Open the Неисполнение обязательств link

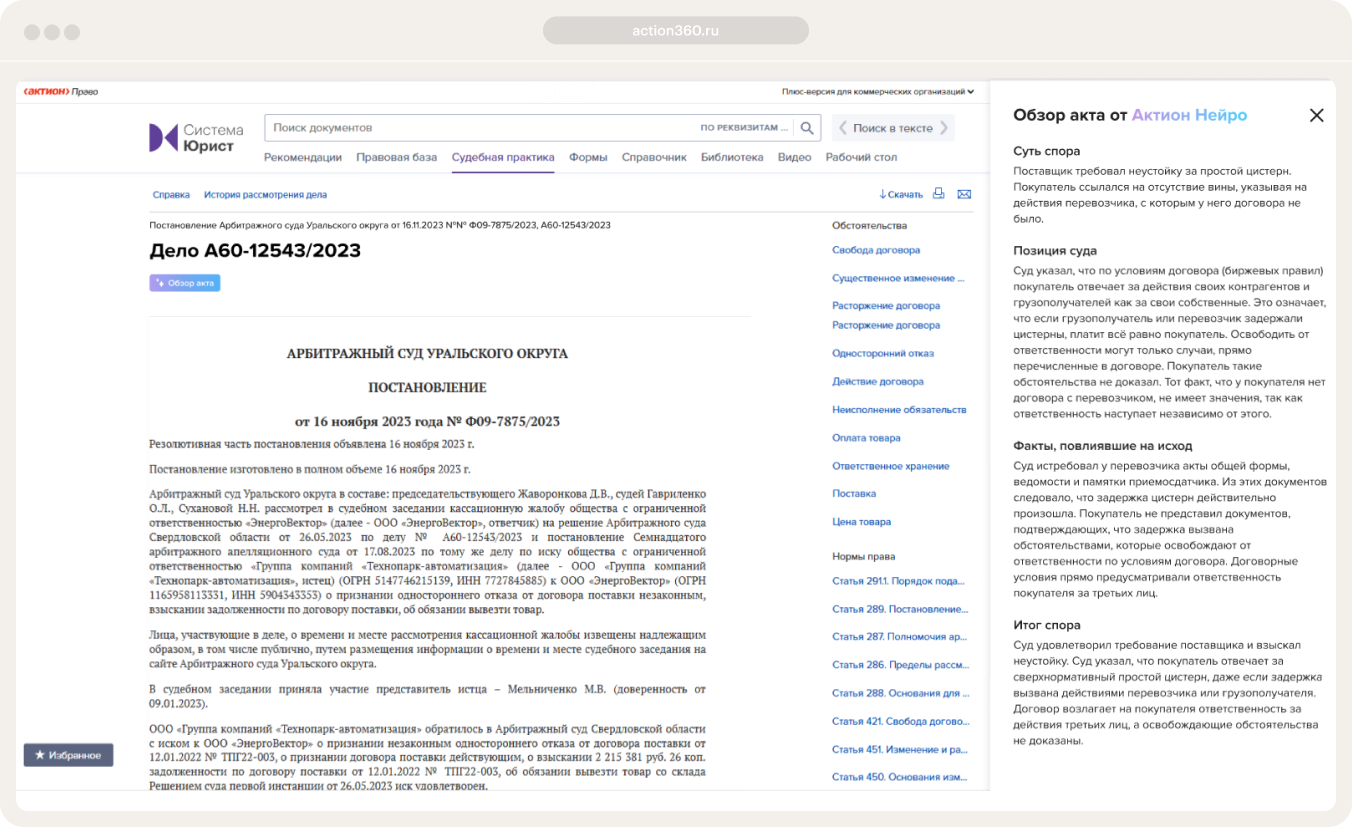pyautogui.click(x=899, y=409)
